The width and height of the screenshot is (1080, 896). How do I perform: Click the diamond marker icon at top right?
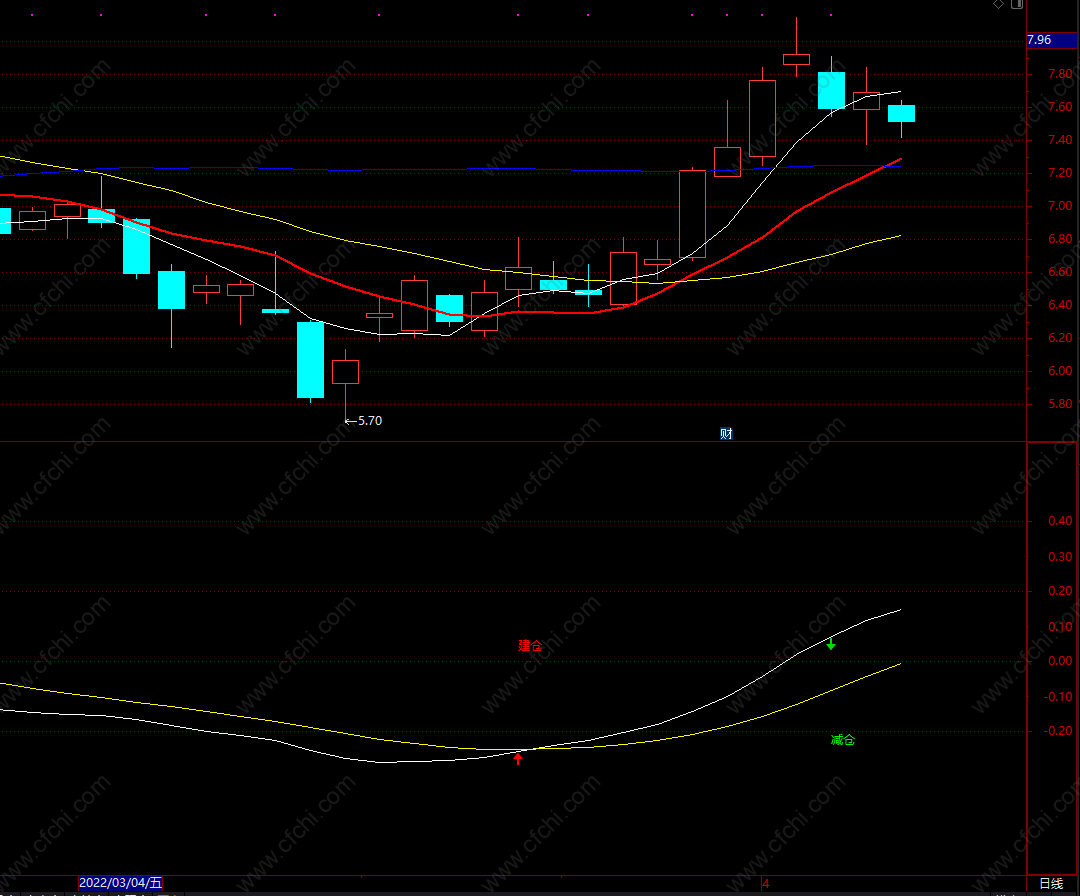[x=998, y=4]
